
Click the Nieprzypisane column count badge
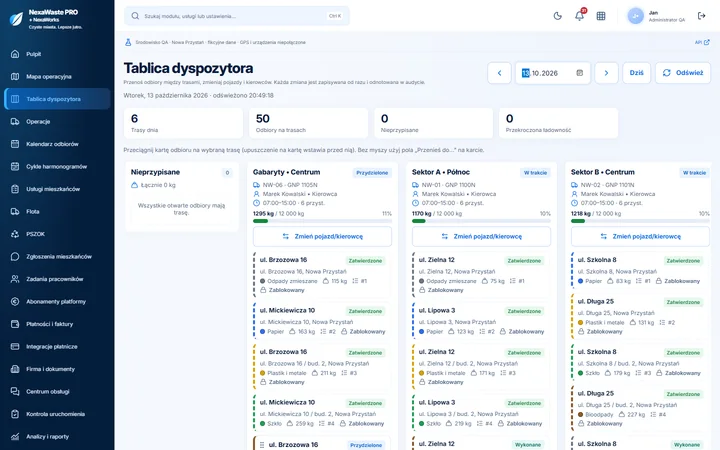coord(227,173)
